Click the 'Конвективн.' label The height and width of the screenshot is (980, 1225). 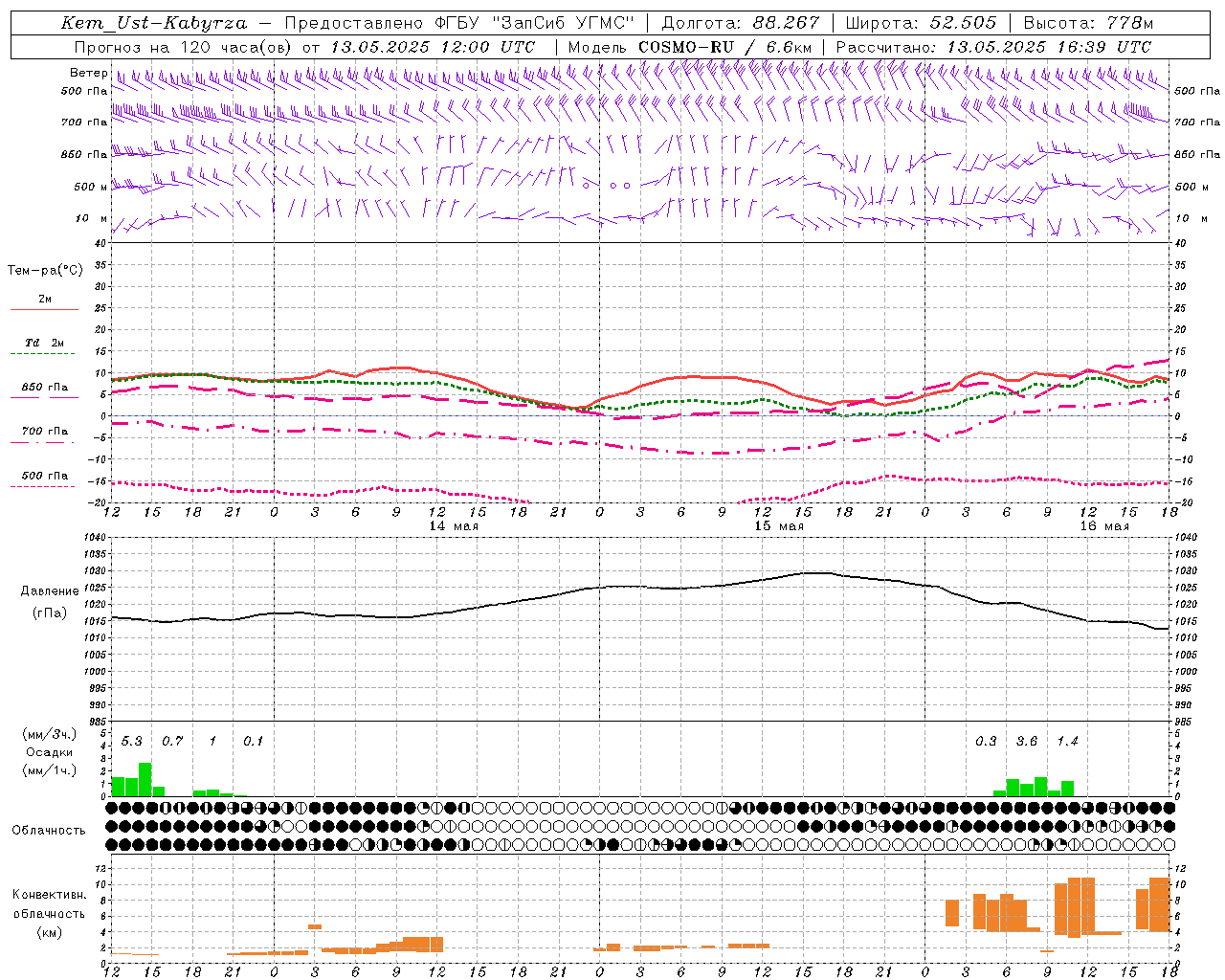tap(50, 895)
